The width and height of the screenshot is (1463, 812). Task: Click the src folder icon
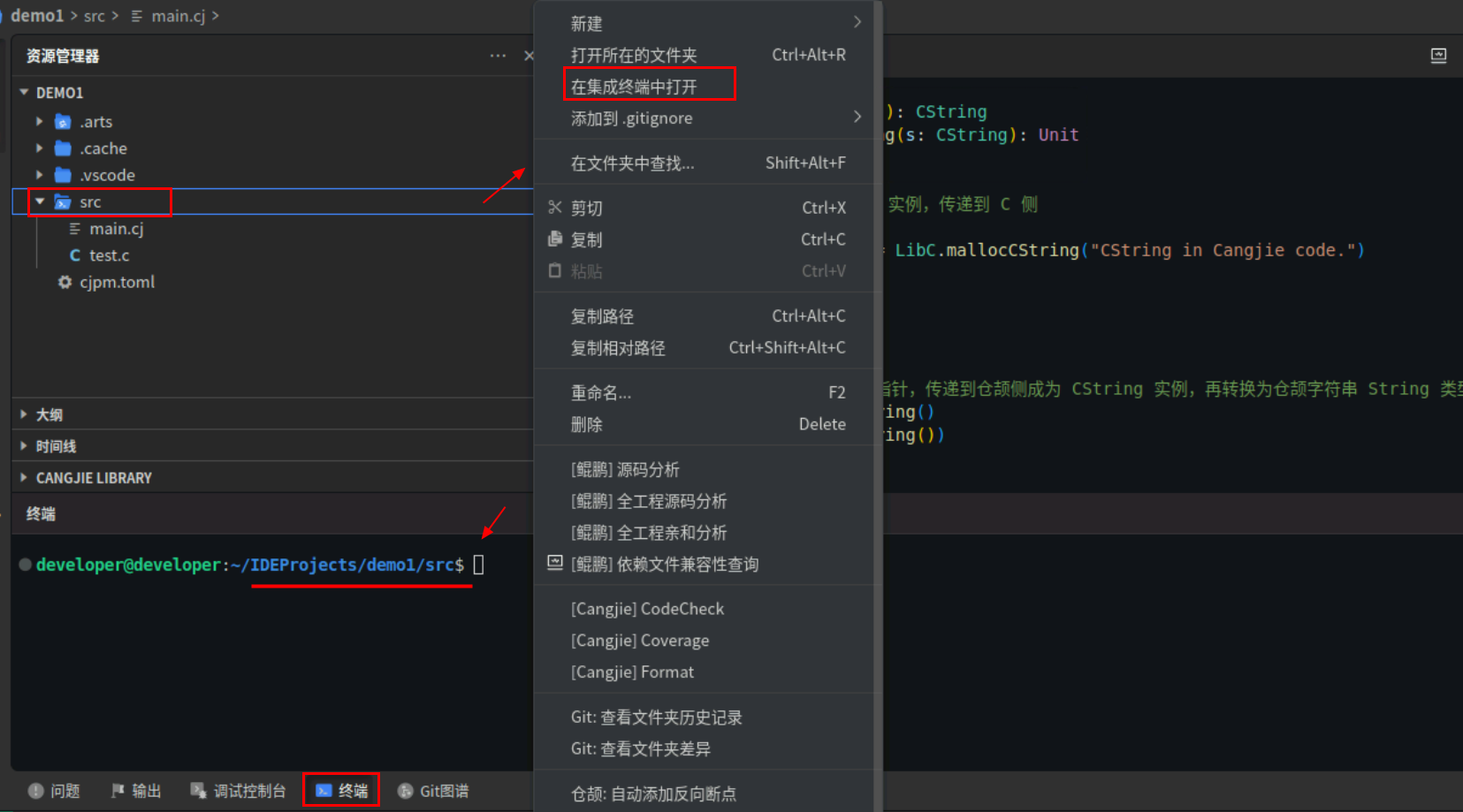[63, 202]
